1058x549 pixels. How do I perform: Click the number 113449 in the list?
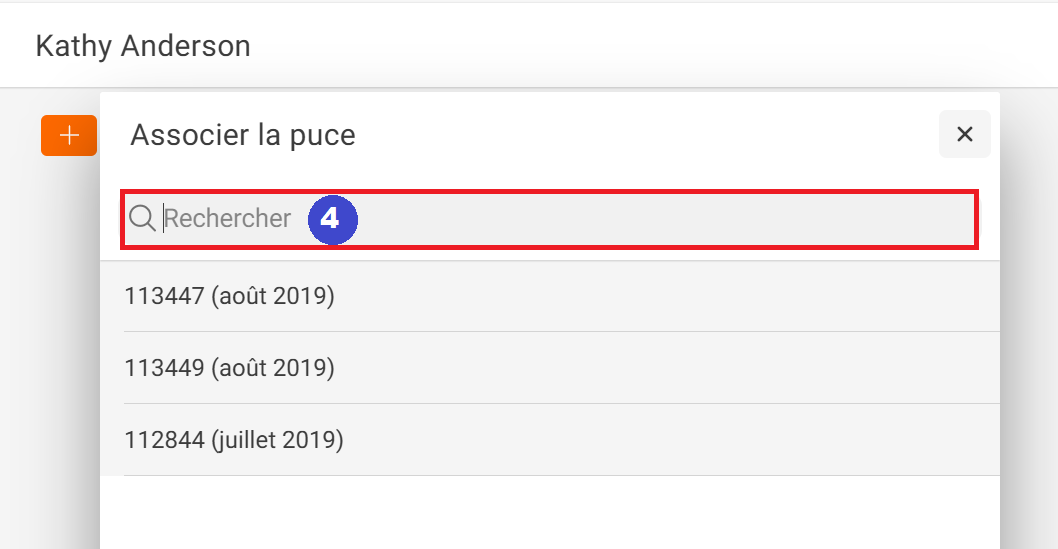(x=165, y=368)
